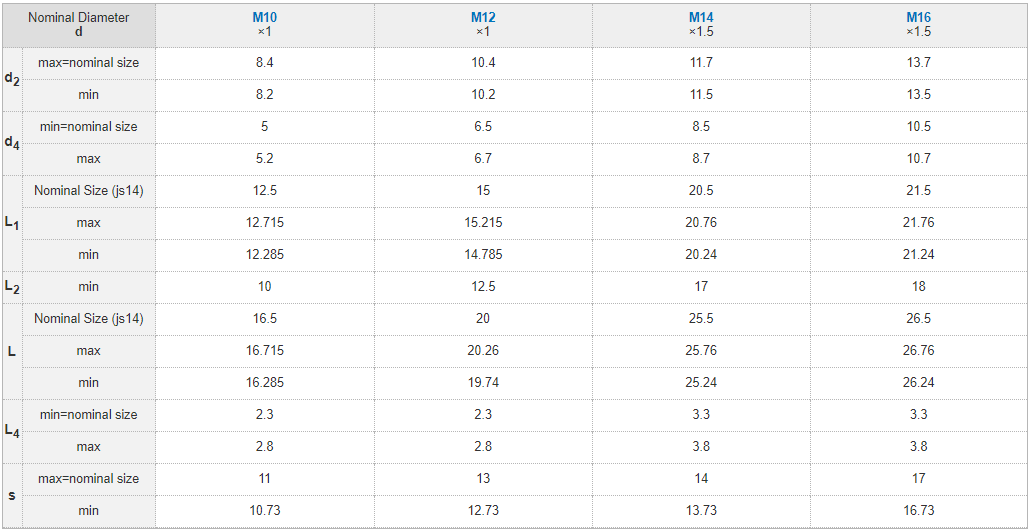
Task: Select the d2 row group label
Action: (x=12, y=78)
